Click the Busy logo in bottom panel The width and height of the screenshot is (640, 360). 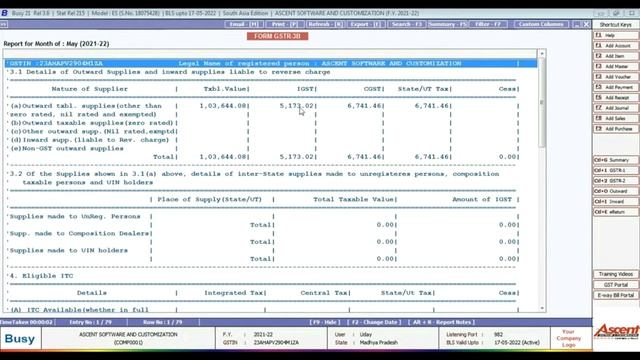(x=20, y=338)
